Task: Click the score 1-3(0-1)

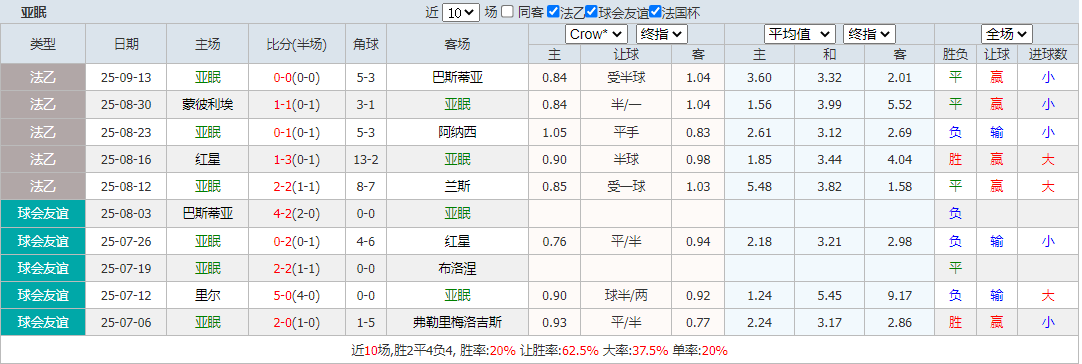Action: [297, 160]
